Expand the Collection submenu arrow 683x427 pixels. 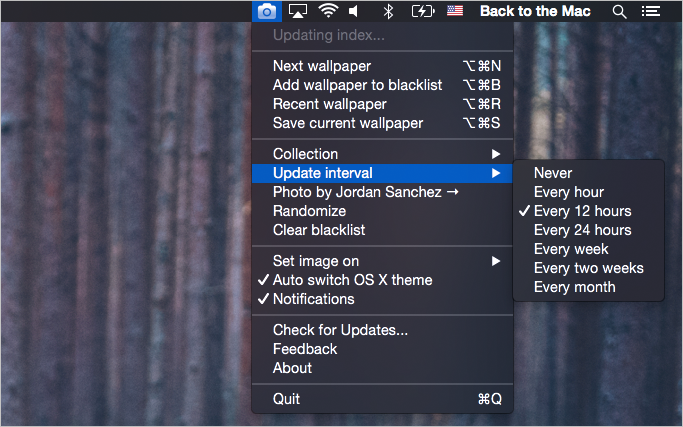496,154
